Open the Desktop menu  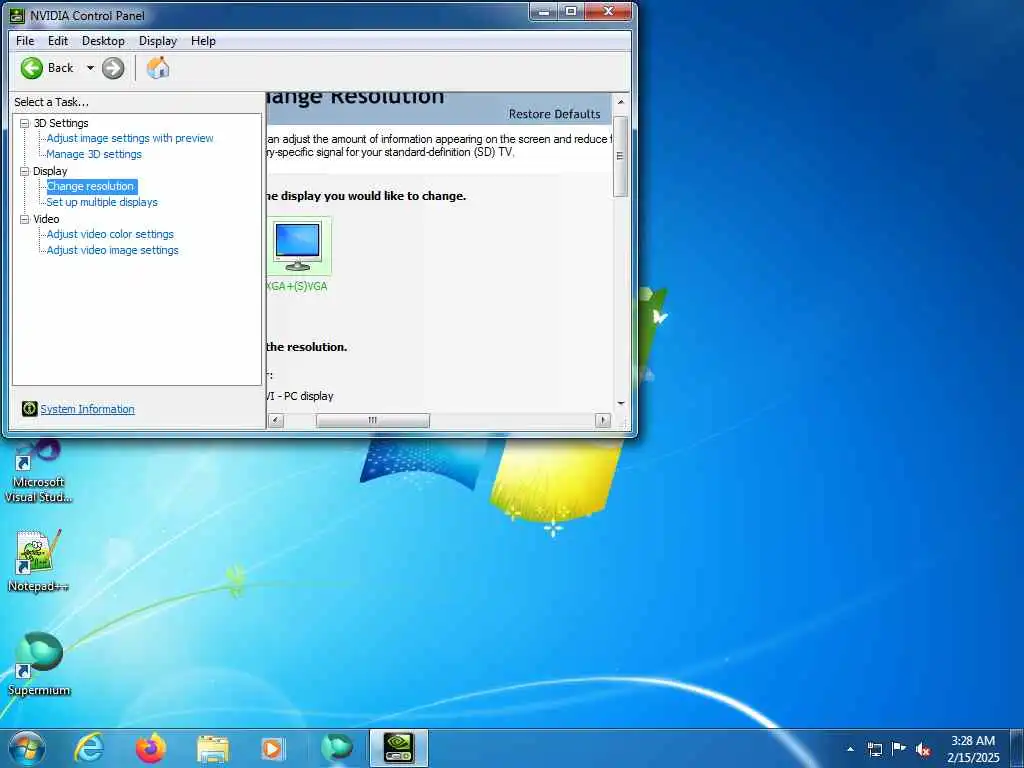point(103,40)
